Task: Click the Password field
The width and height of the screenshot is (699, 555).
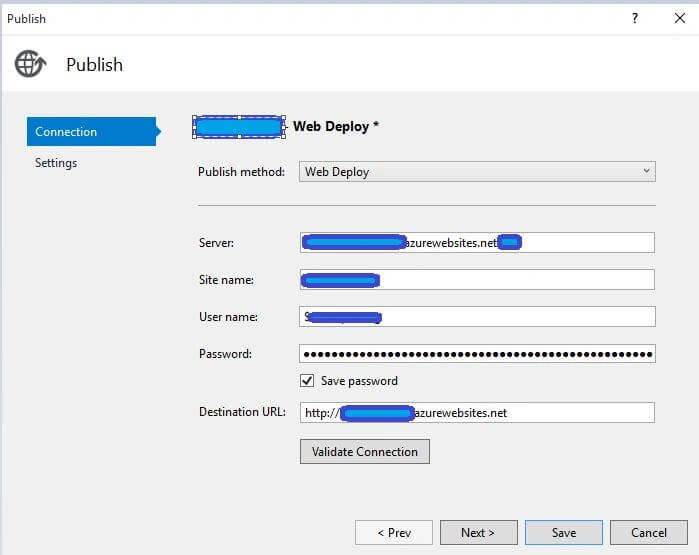Action: pyautogui.click(x=477, y=354)
